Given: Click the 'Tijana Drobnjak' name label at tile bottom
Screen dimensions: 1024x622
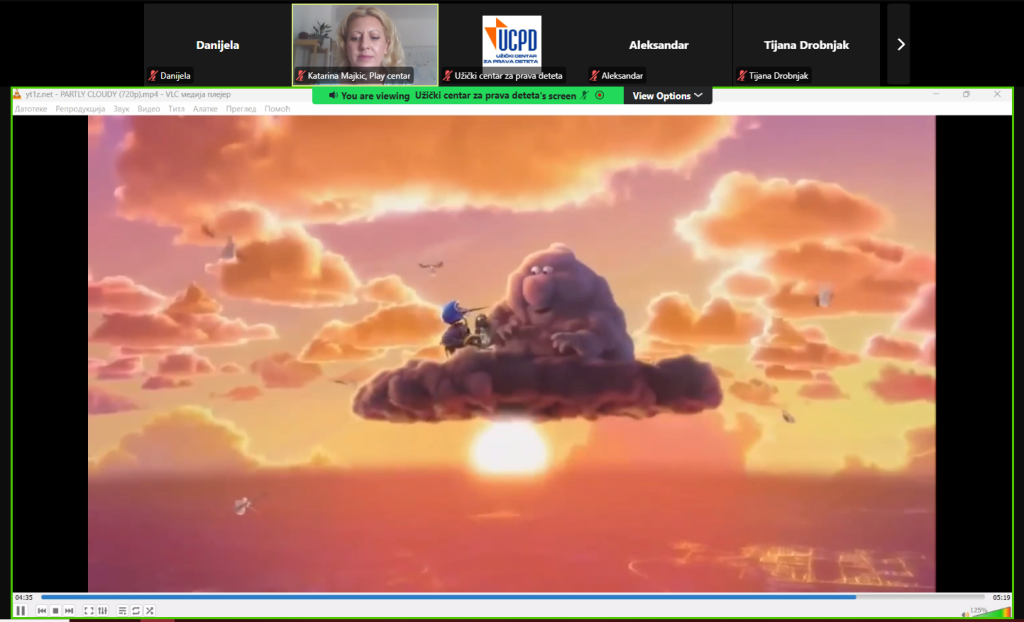Looking at the screenshot, I should pos(778,76).
